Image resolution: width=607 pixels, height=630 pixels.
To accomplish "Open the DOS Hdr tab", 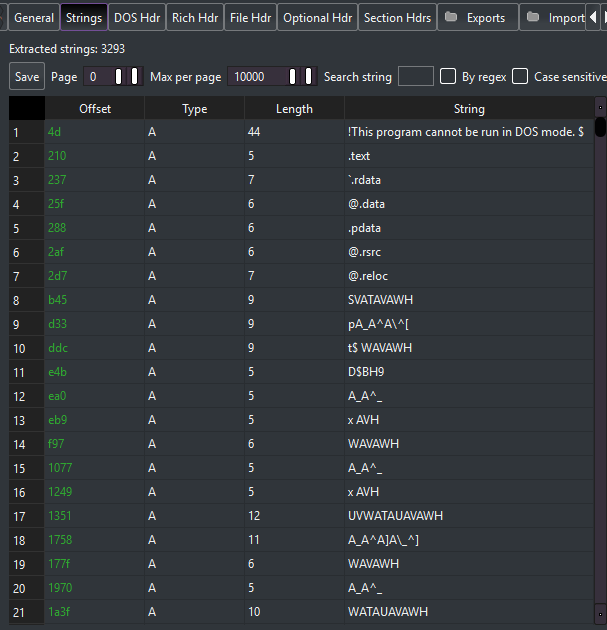I will pos(137,18).
